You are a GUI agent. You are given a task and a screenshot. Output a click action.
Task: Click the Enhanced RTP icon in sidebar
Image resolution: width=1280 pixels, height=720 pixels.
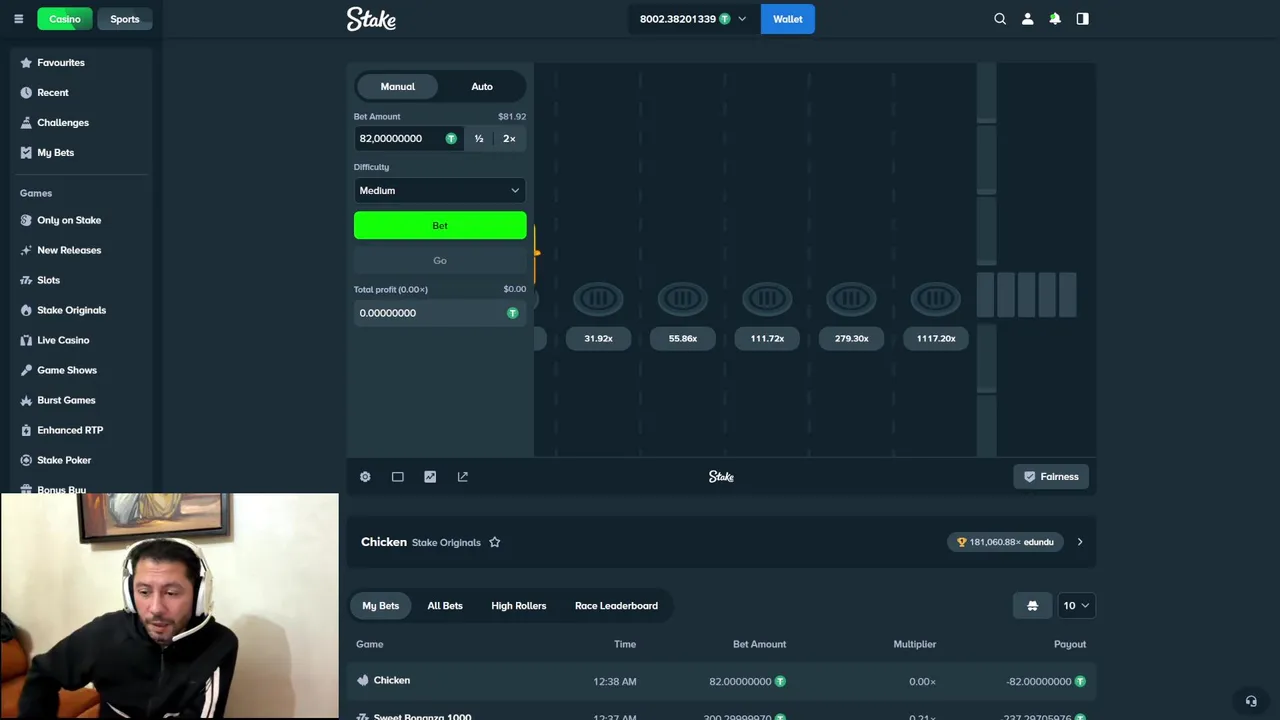(27, 430)
